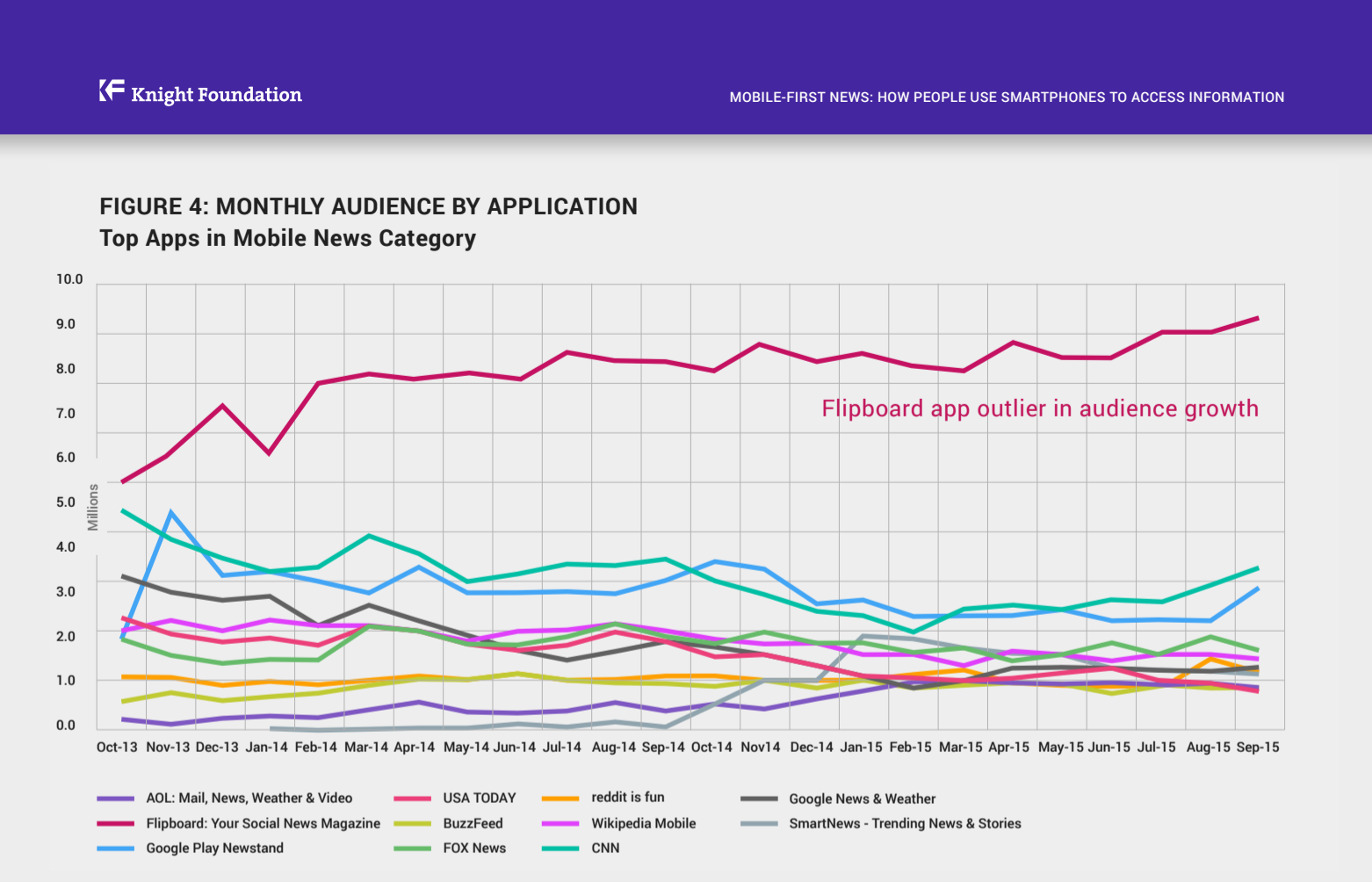Click the Top Apps in Mobile News subtitle

tap(287, 238)
